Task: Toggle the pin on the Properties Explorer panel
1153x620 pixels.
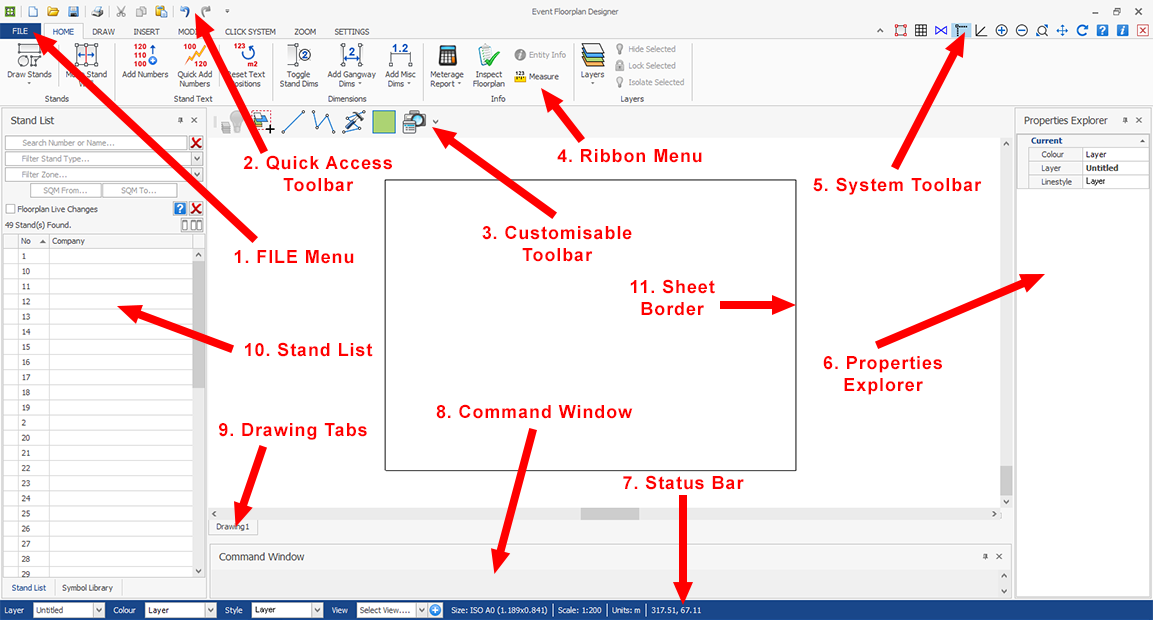Action: point(1124,120)
